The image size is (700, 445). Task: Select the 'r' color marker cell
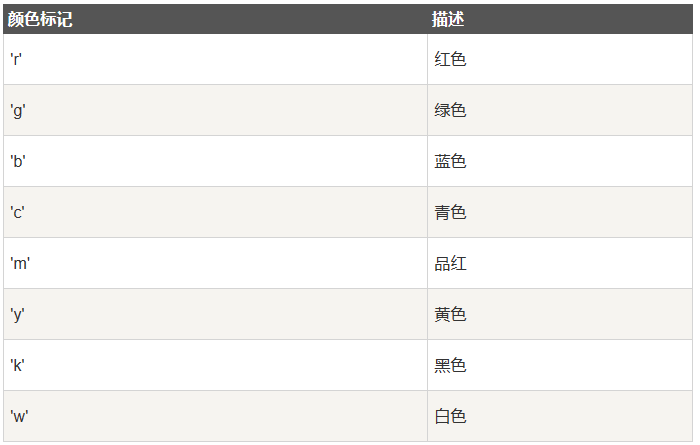click(x=17, y=60)
